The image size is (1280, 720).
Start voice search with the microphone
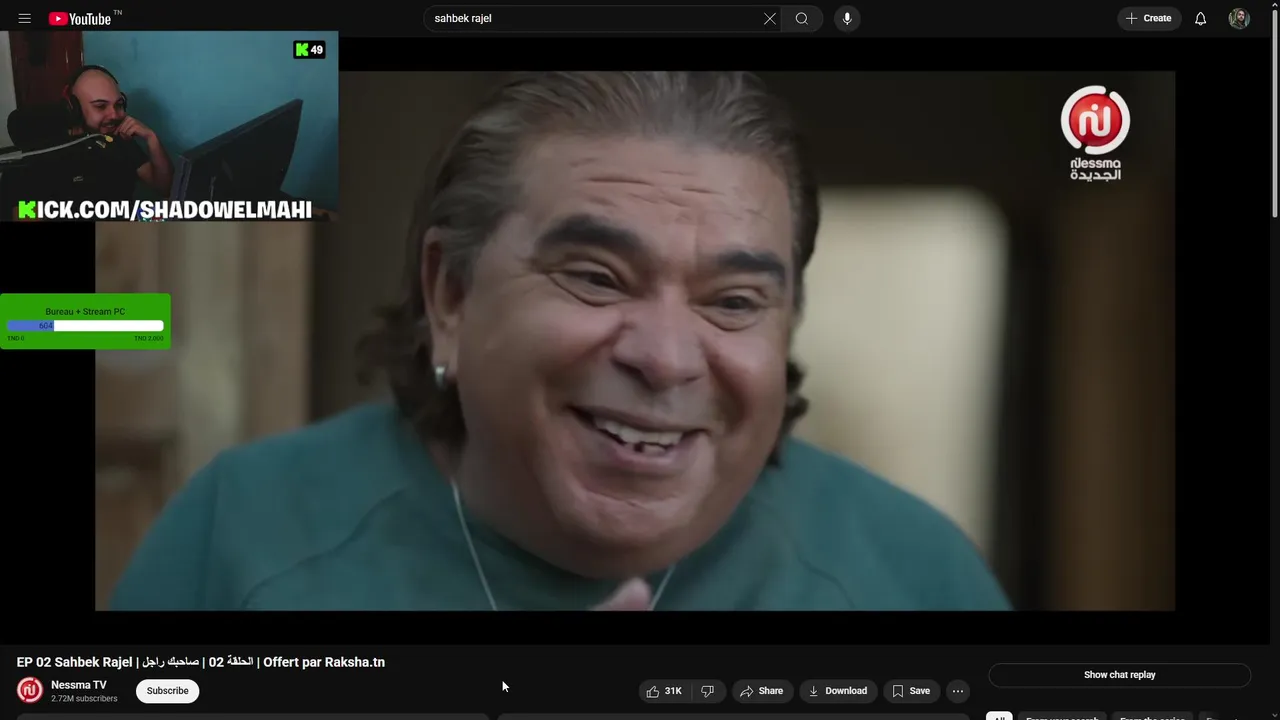847,18
